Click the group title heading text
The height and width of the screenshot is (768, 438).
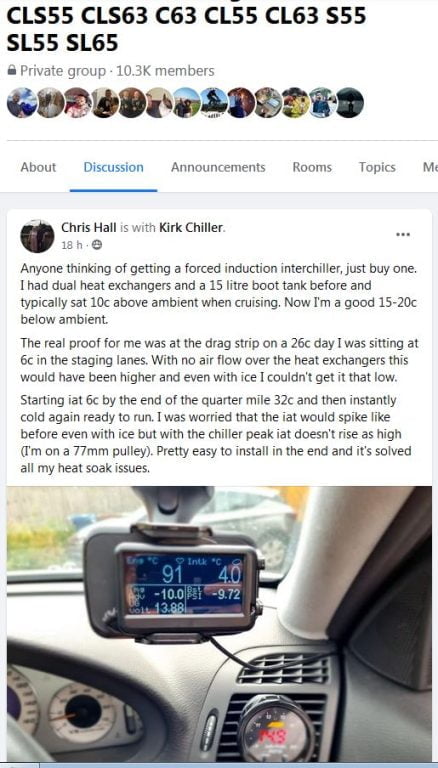click(x=186, y=28)
